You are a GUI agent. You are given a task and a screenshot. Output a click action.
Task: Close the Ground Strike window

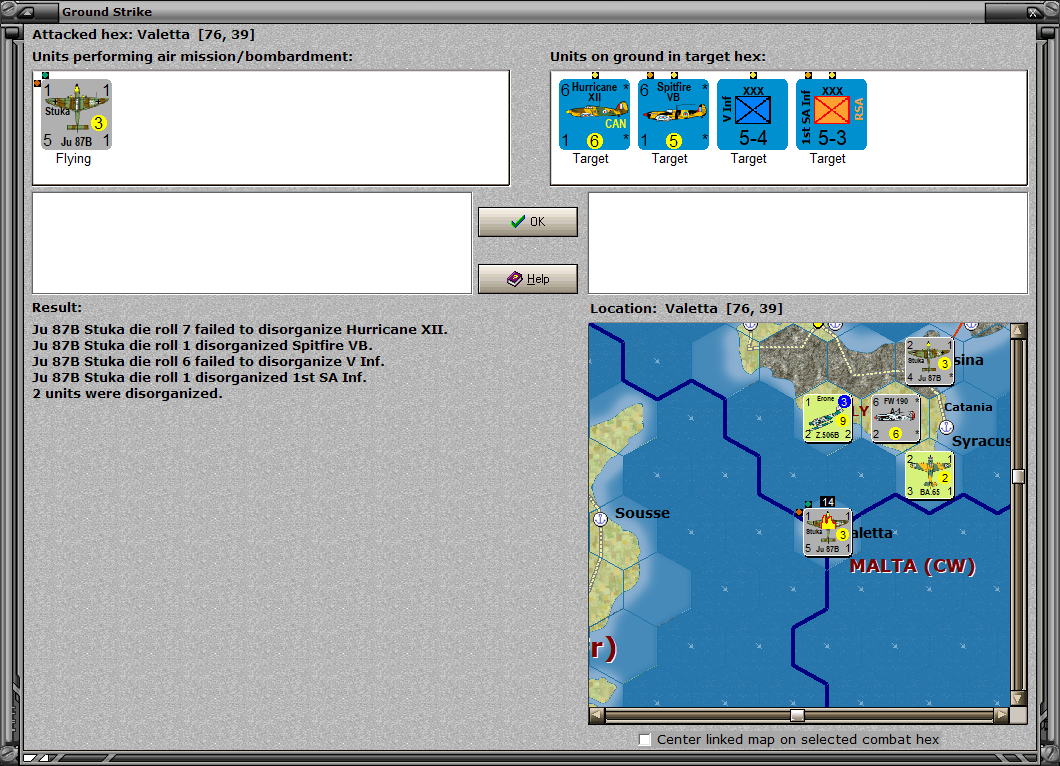click(1032, 11)
